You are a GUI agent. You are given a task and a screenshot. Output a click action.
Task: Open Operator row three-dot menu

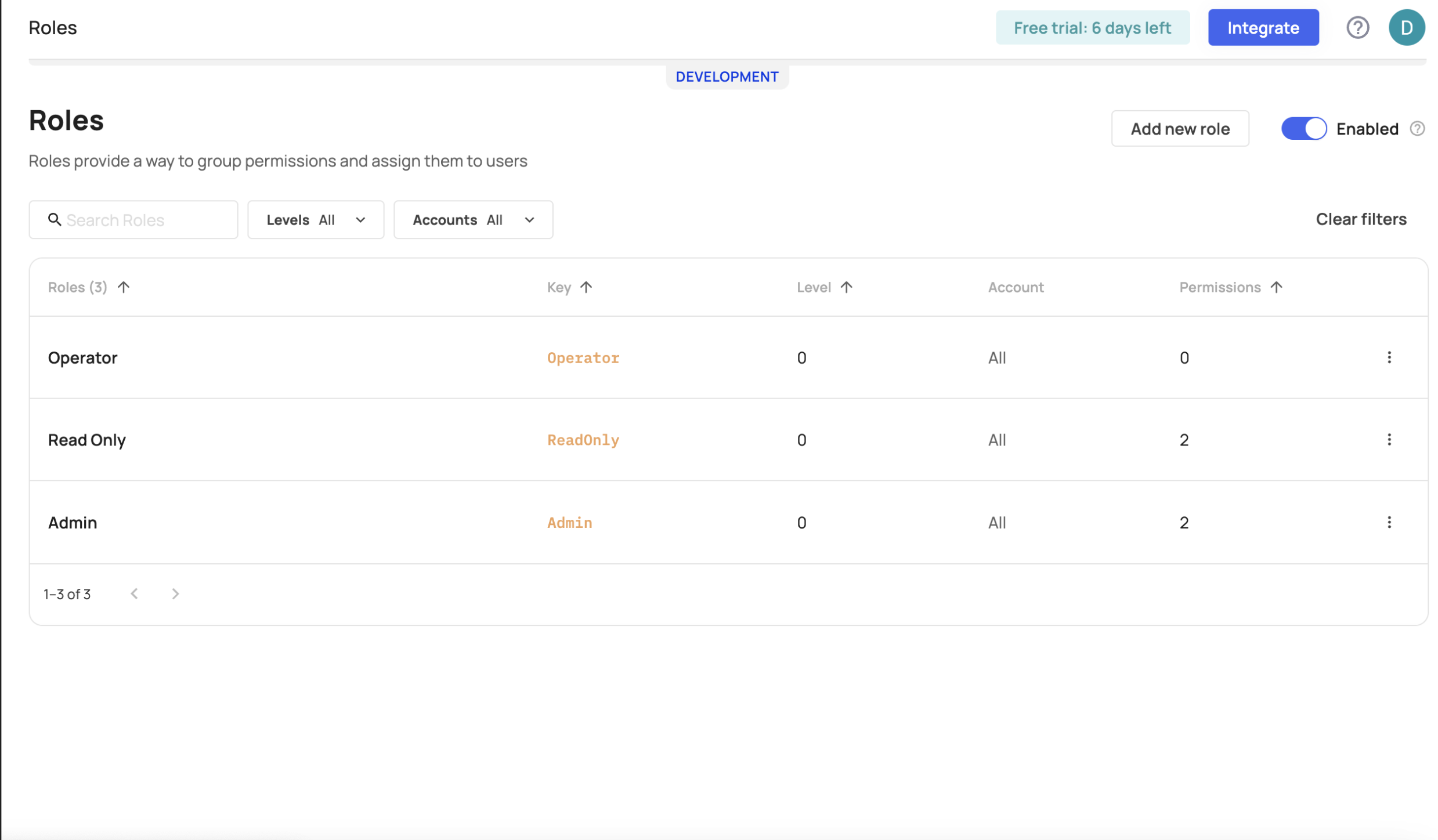[x=1389, y=357]
